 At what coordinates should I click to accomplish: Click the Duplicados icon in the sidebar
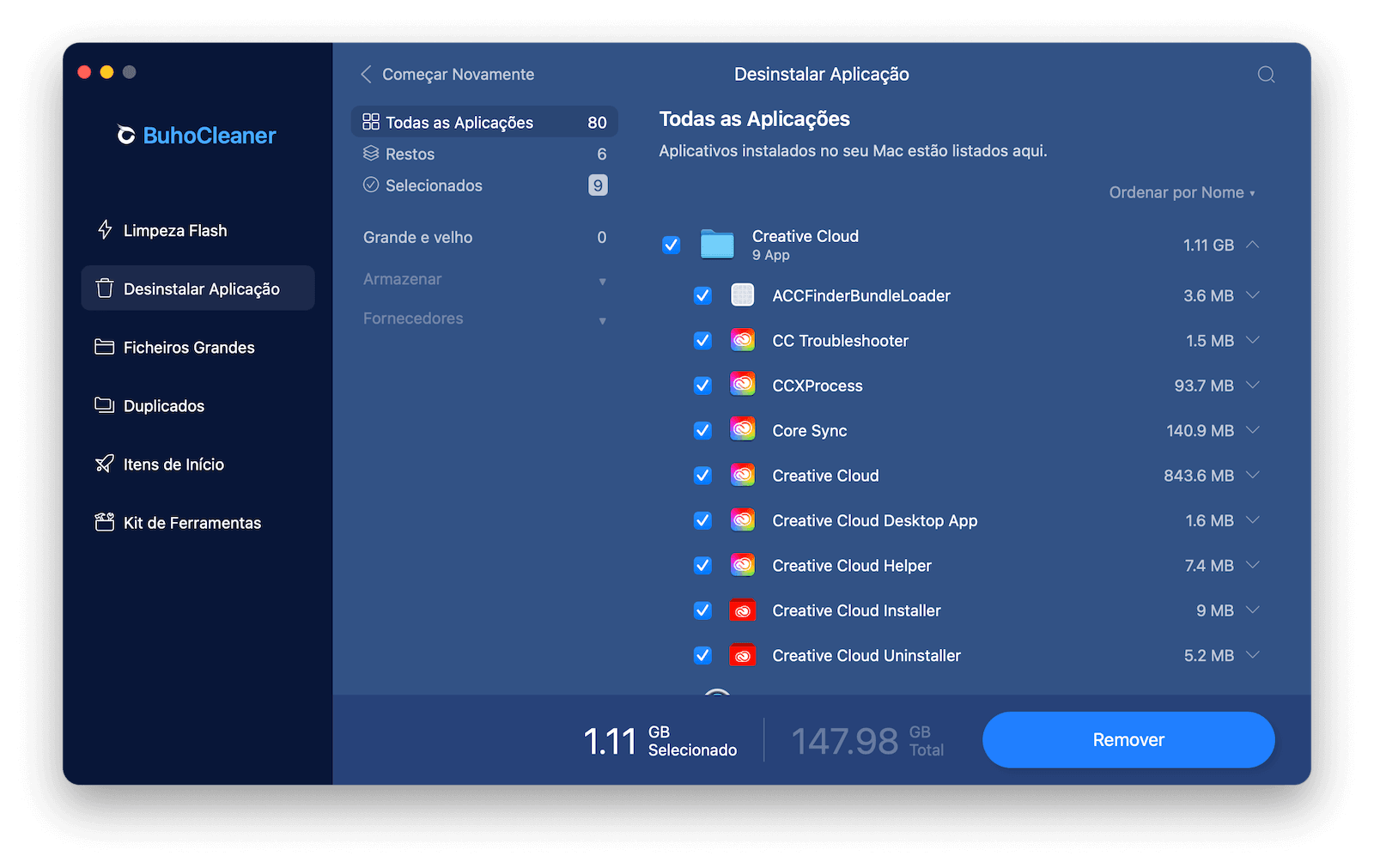point(105,405)
